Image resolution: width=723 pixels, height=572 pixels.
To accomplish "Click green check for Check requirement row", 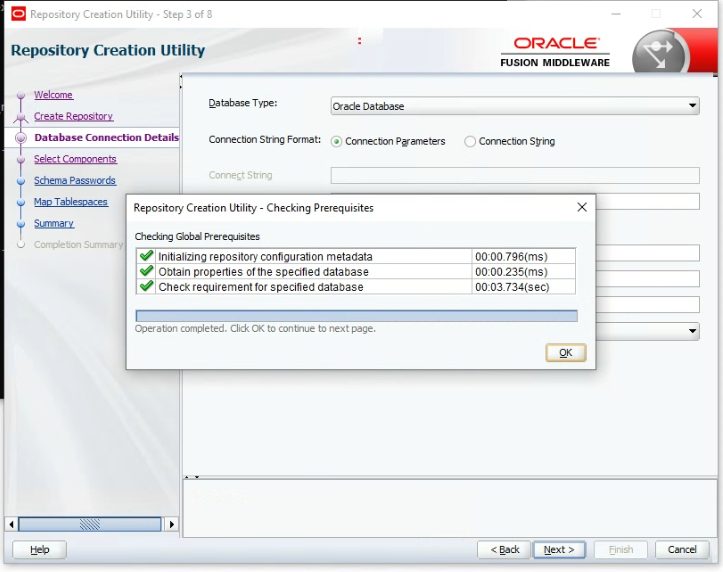I will 147,286.
